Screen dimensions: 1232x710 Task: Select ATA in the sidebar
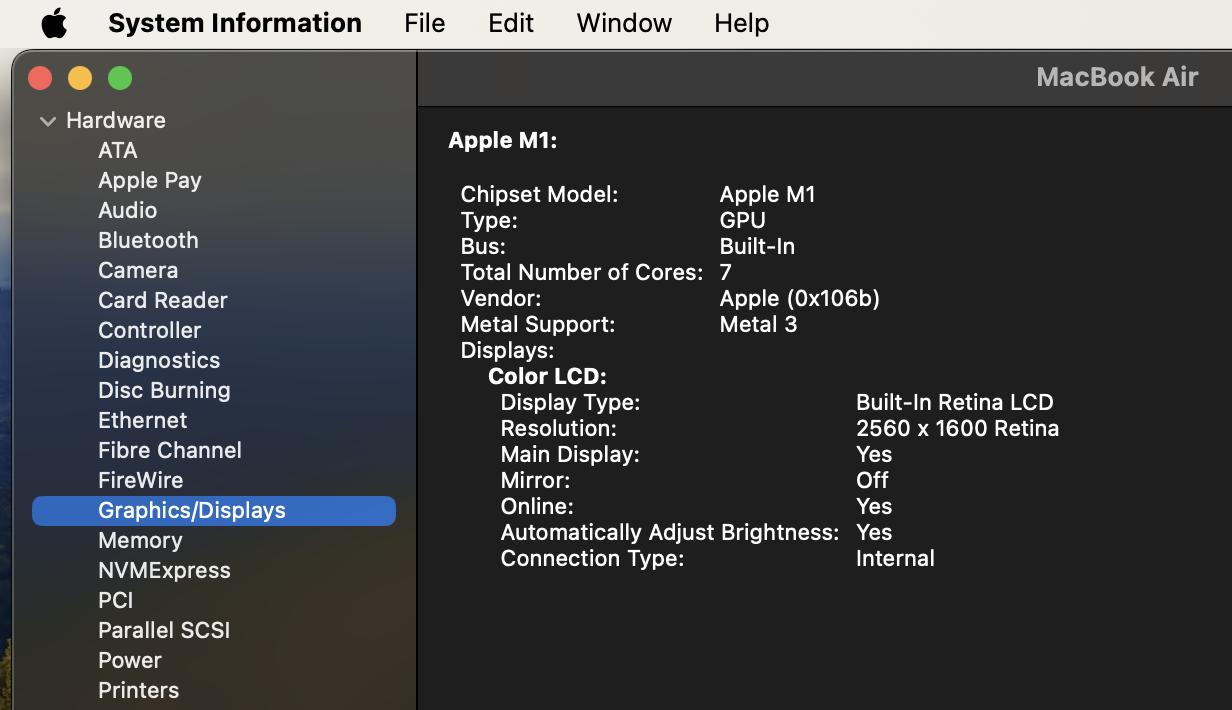[x=118, y=150]
